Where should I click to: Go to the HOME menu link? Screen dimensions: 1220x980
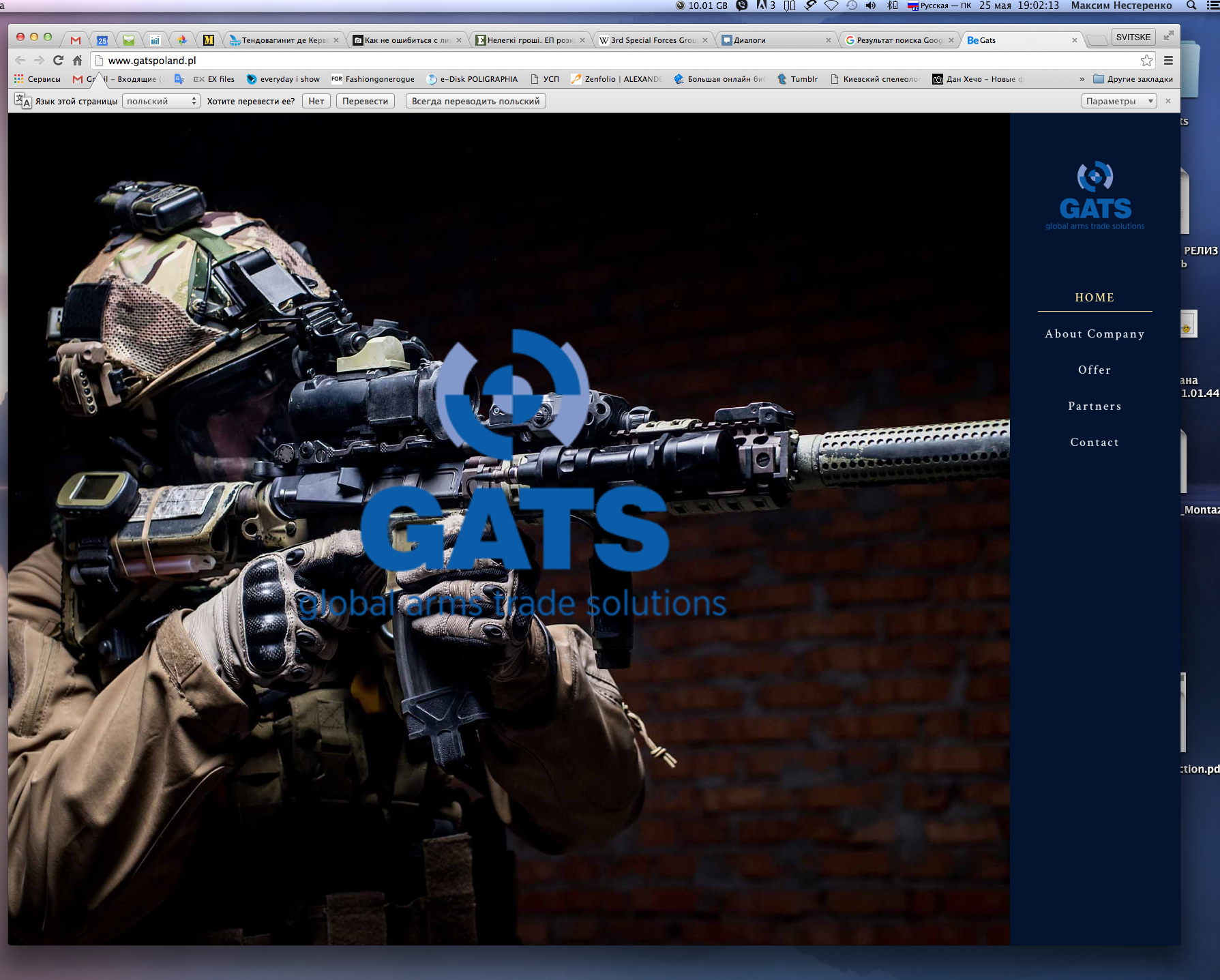[1095, 297]
